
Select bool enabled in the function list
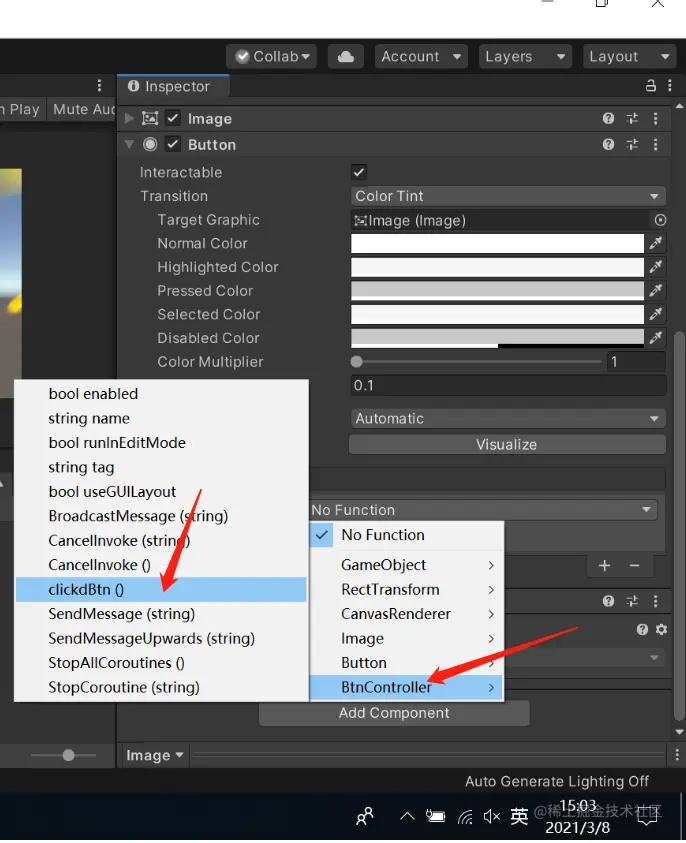pyautogui.click(x=161, y=394)
